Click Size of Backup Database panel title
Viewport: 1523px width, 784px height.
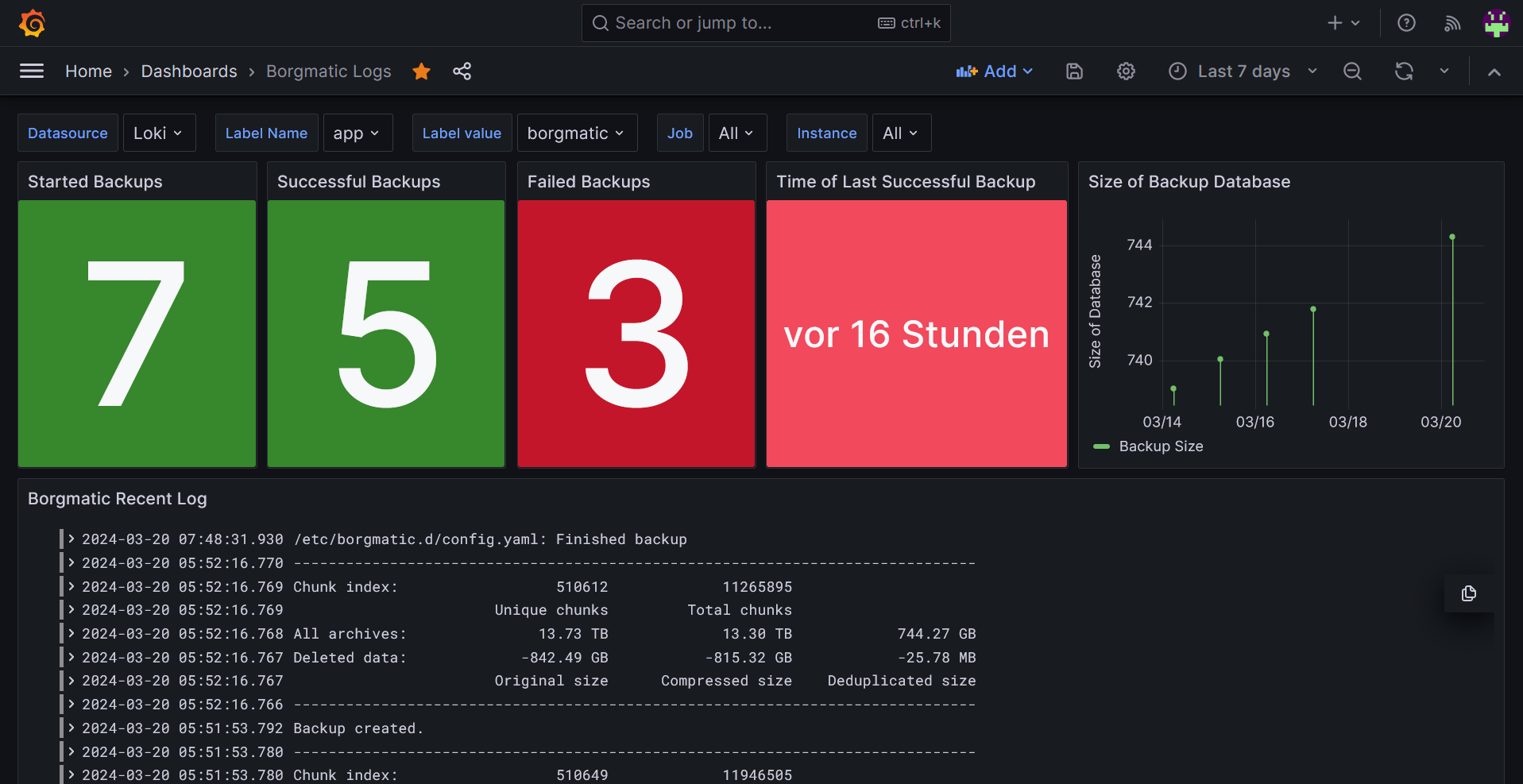tap(1189, 182)
